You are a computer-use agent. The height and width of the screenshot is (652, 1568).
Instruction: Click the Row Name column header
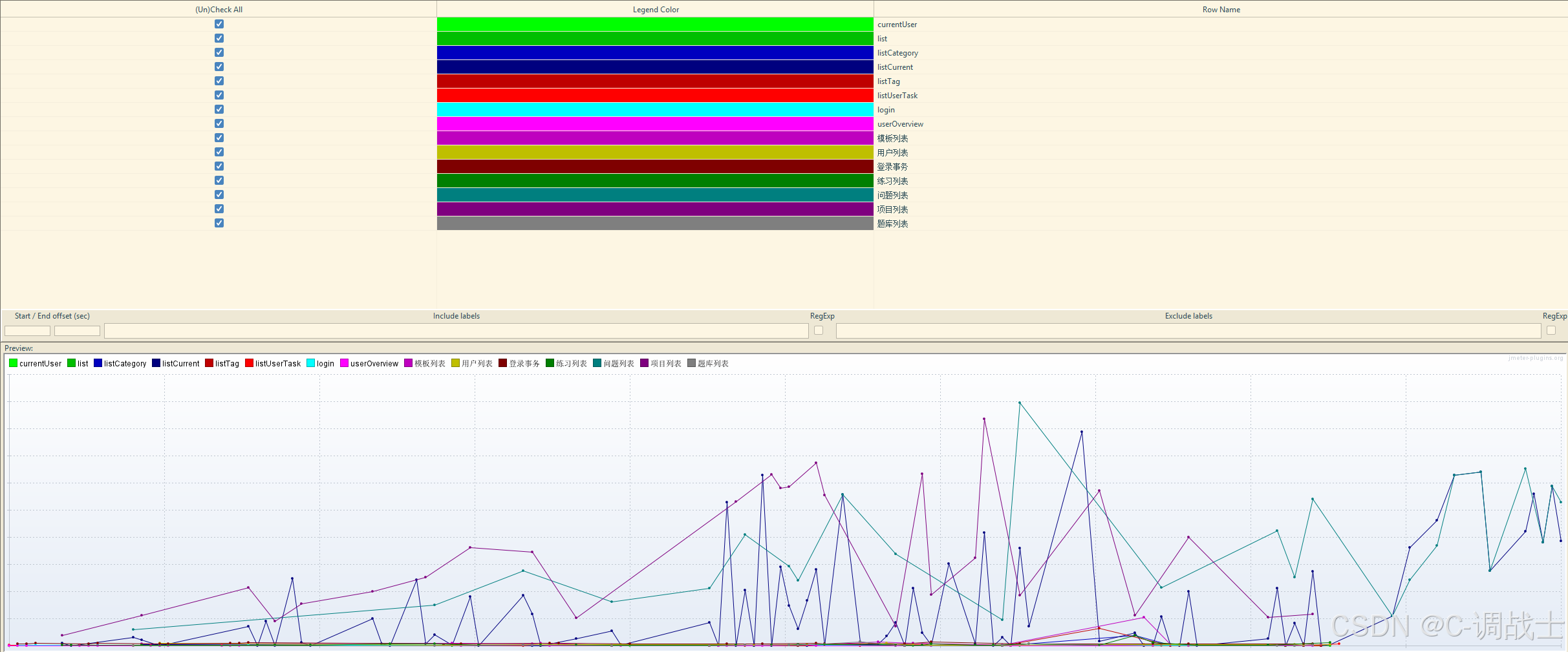tap(1221, 9)
